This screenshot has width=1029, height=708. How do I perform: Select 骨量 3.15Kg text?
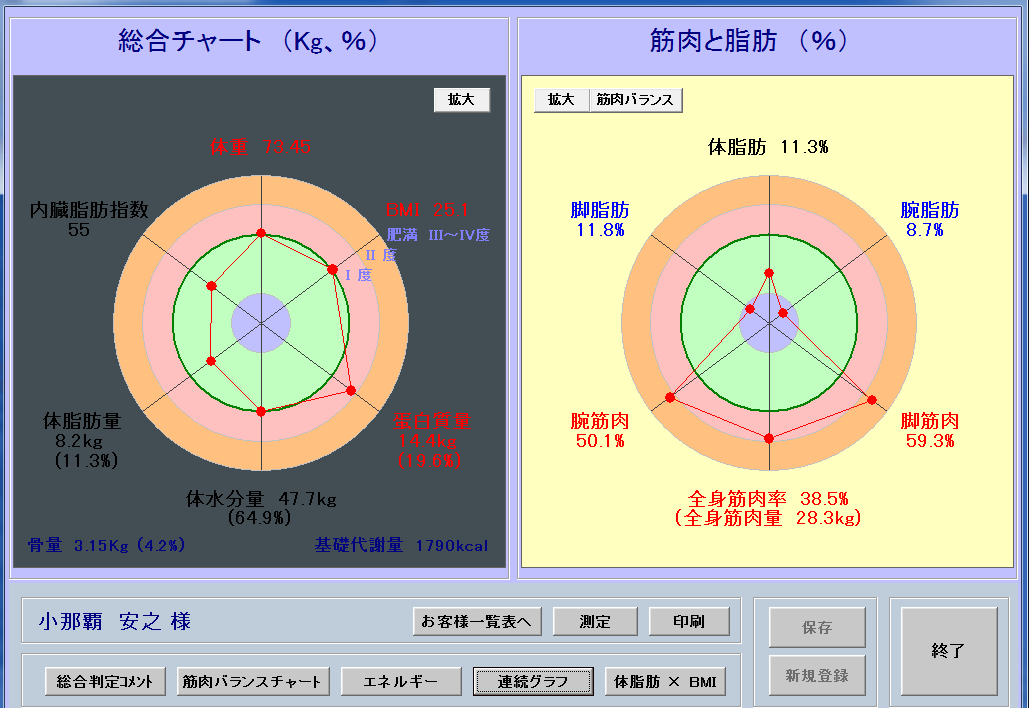pos(106,545)
